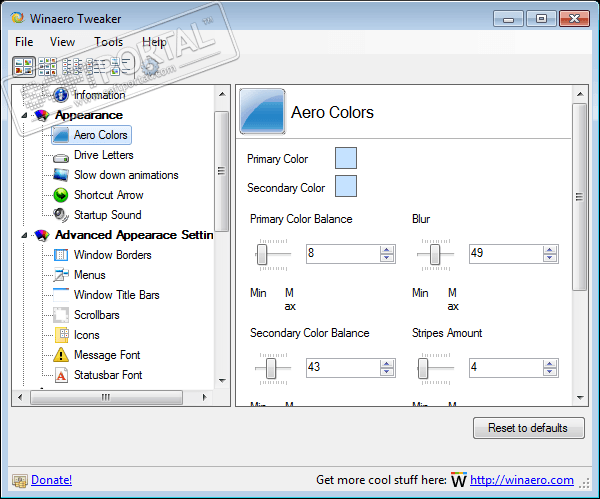Pick the Primary Color swatch
Screen dimensions: 600x499
click(346, 158)
